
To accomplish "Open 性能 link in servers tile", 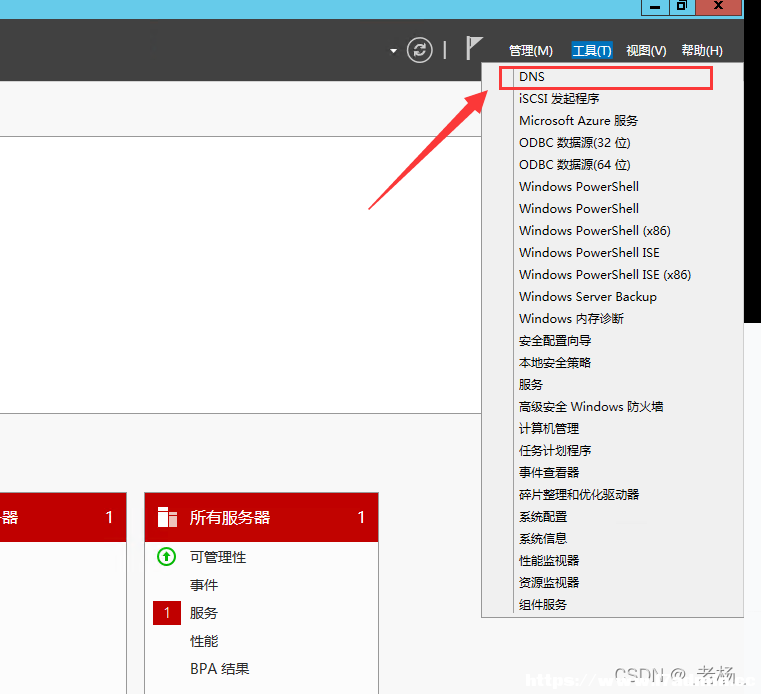I will [204, 641].
